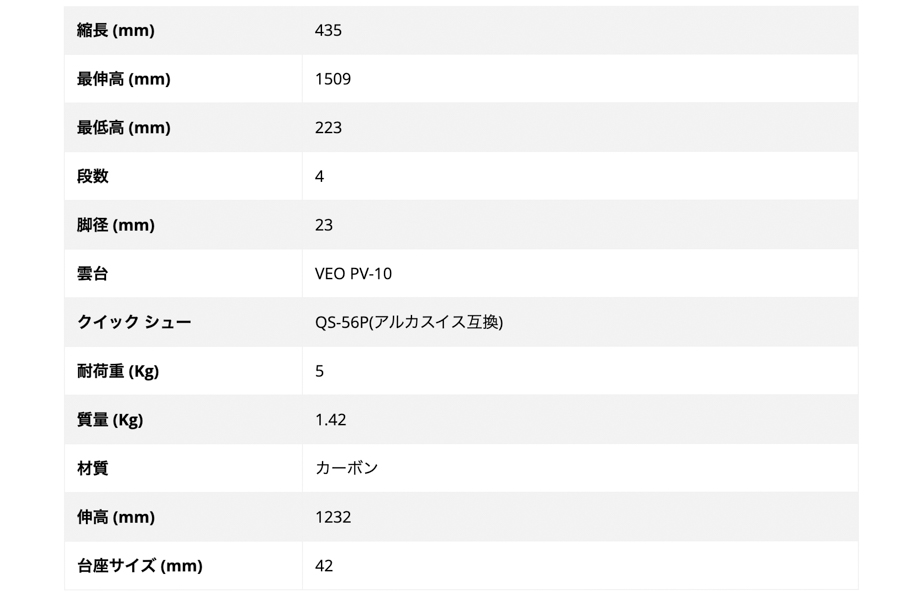900x600 pixels.
Task: Click the 脚径 (mm) label
Action: tap(116, 225)
